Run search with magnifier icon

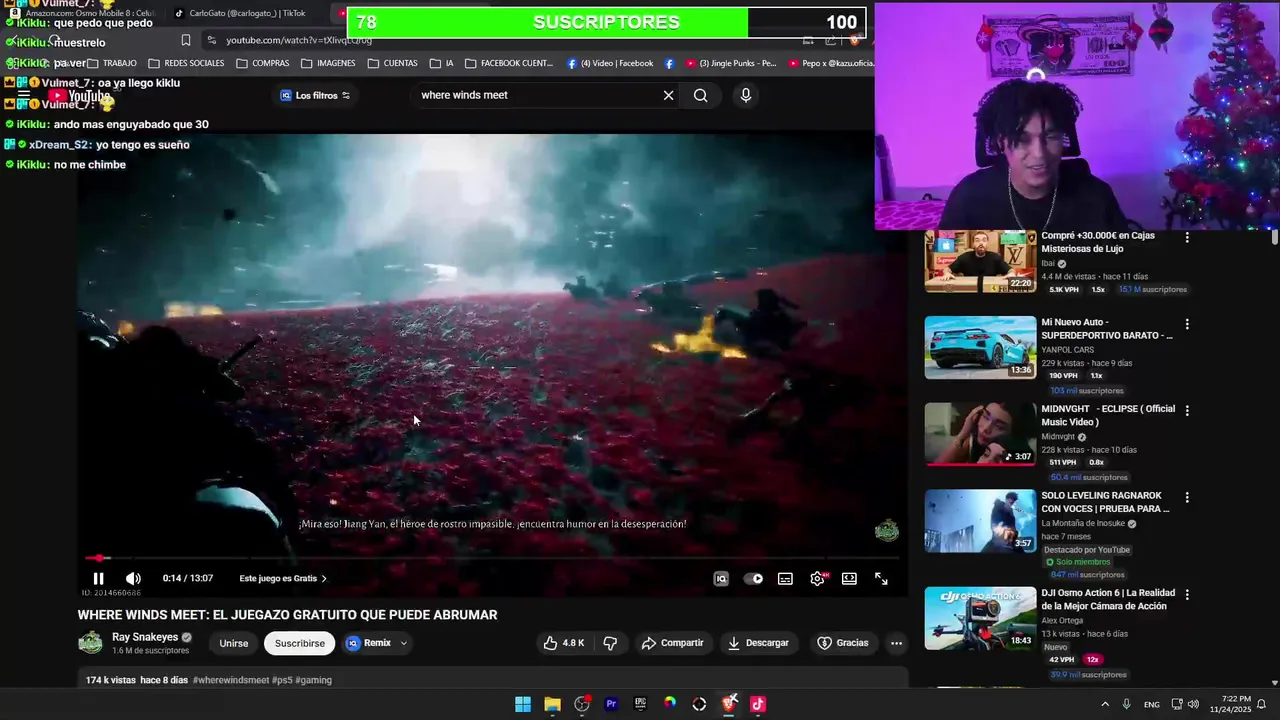pos(700,95)
